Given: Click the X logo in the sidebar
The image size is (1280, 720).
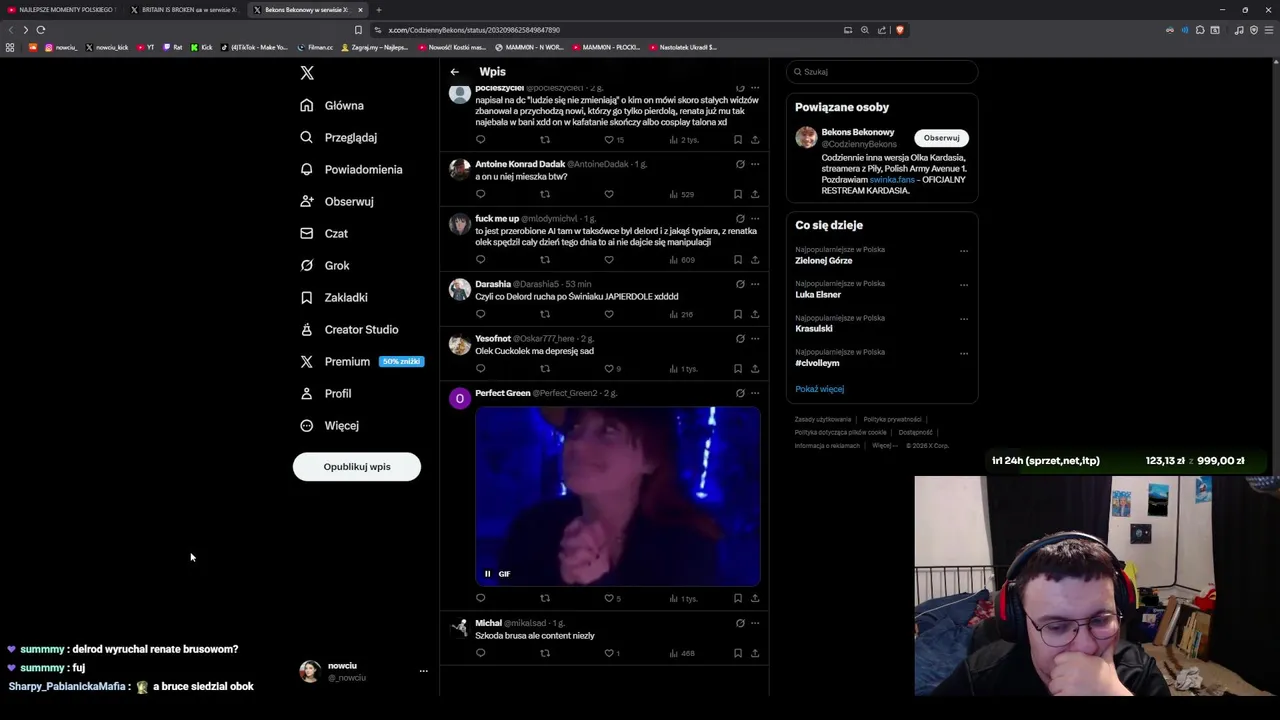Looking at the screenshot, I should pos(307,73).
